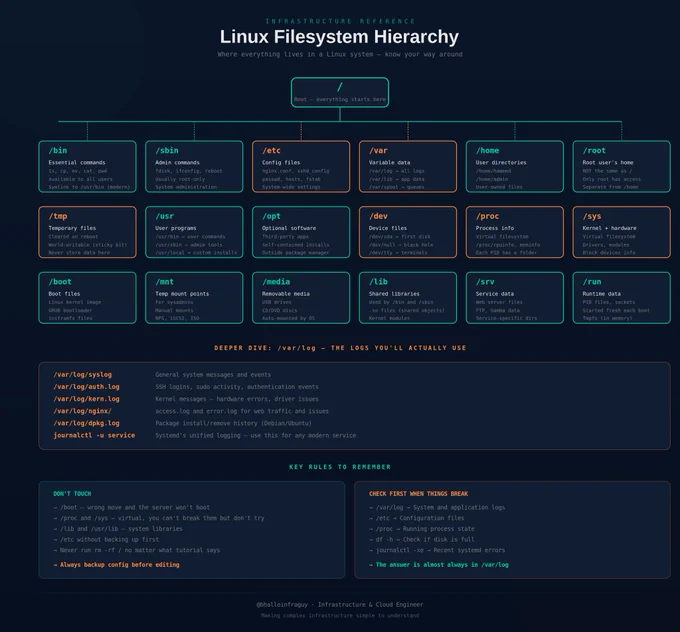Viewport: 680px width, 632px height.
Task: Open the /etc Config files card
Action: [x=301, y=167]
